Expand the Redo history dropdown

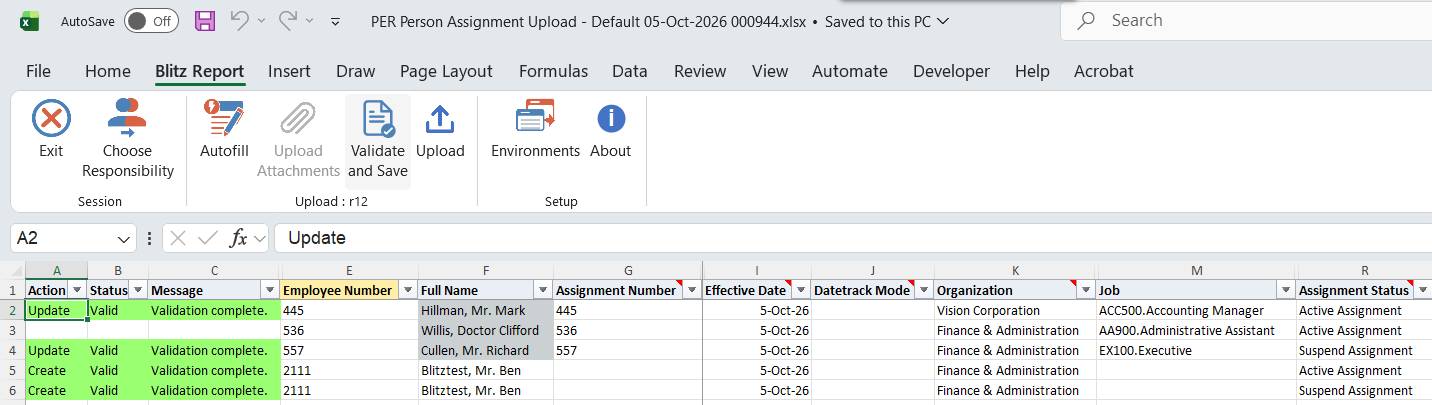point(310,21)
